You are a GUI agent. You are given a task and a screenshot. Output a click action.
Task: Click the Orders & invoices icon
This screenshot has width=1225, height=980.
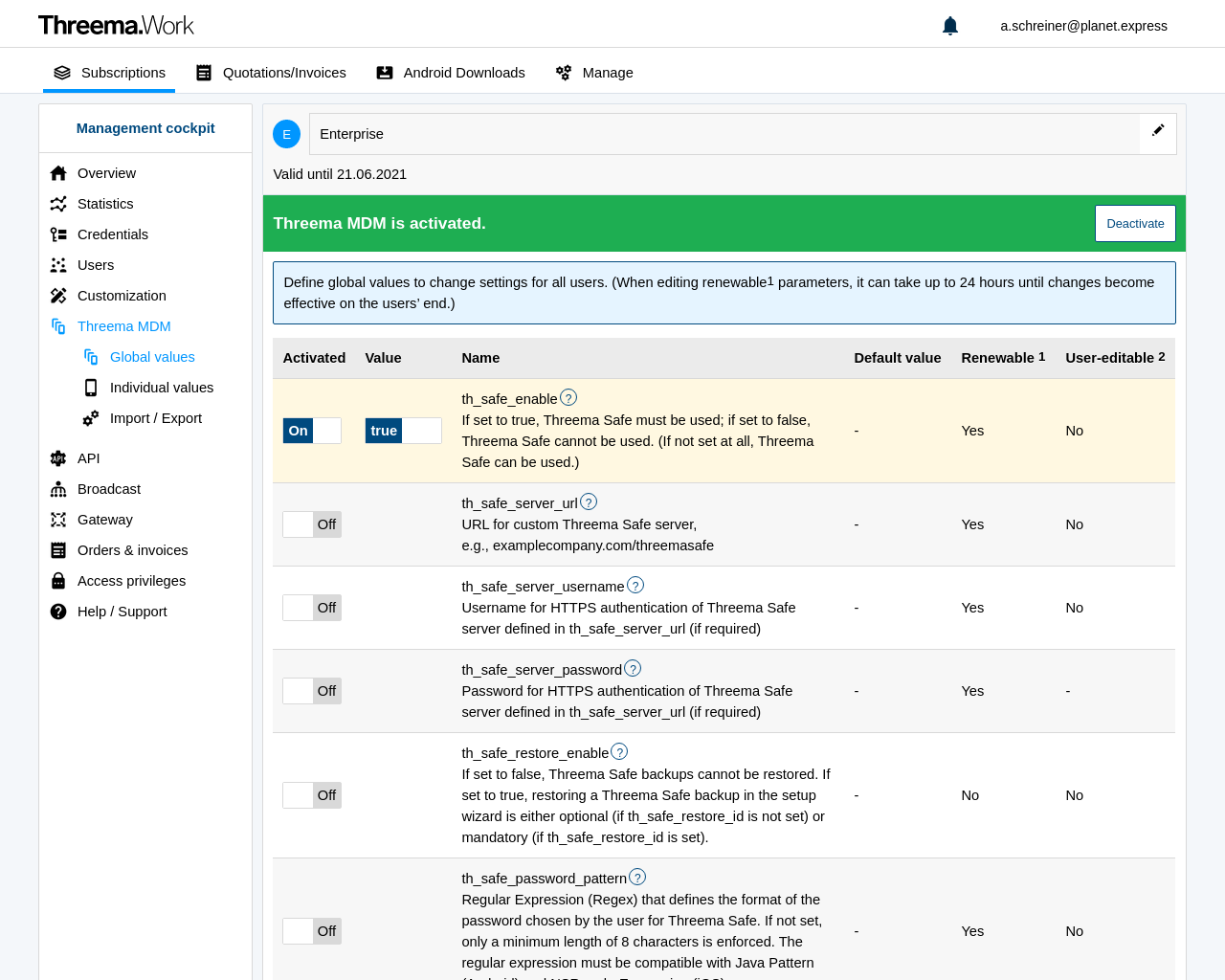58,550
